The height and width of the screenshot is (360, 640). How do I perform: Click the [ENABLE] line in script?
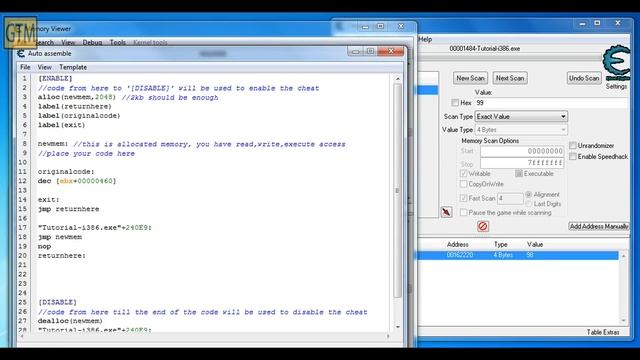[55, 78]
